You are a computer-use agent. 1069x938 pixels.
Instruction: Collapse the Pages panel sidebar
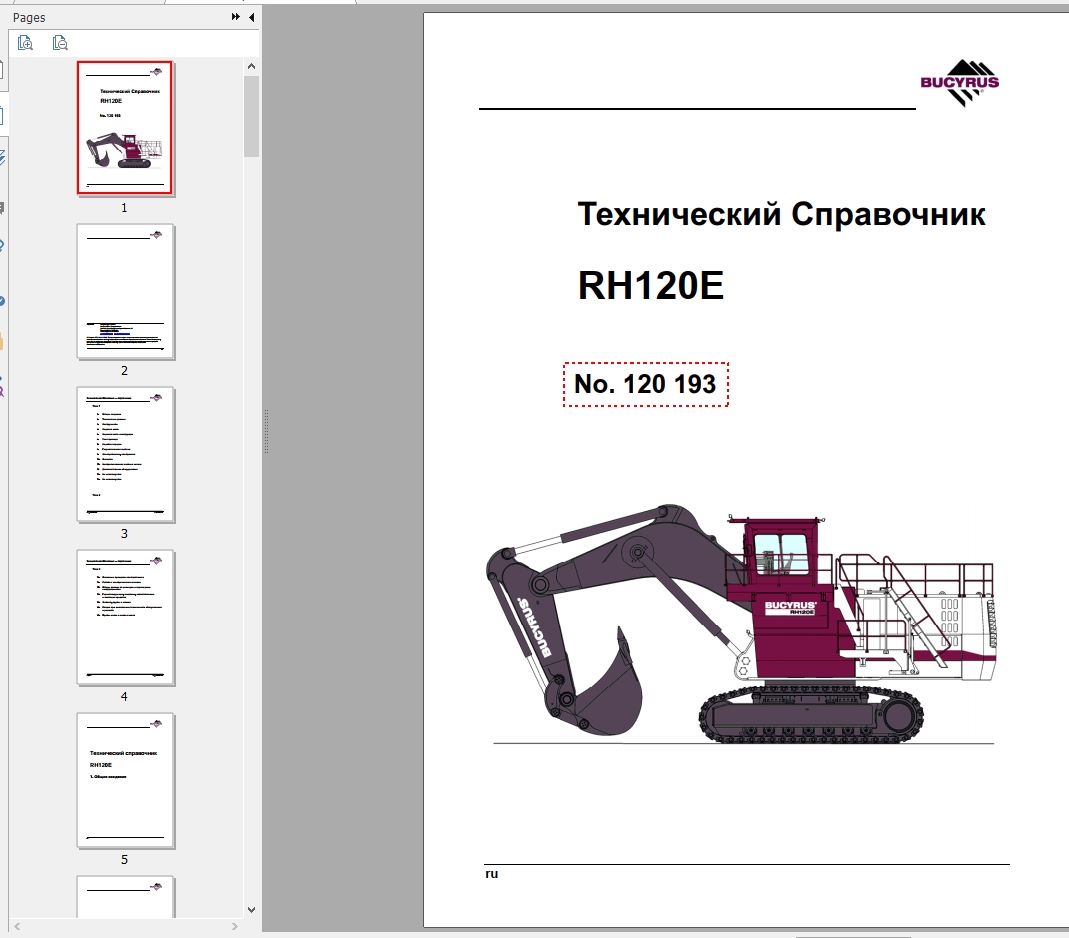pyautogui.click(x=250, y=17)
